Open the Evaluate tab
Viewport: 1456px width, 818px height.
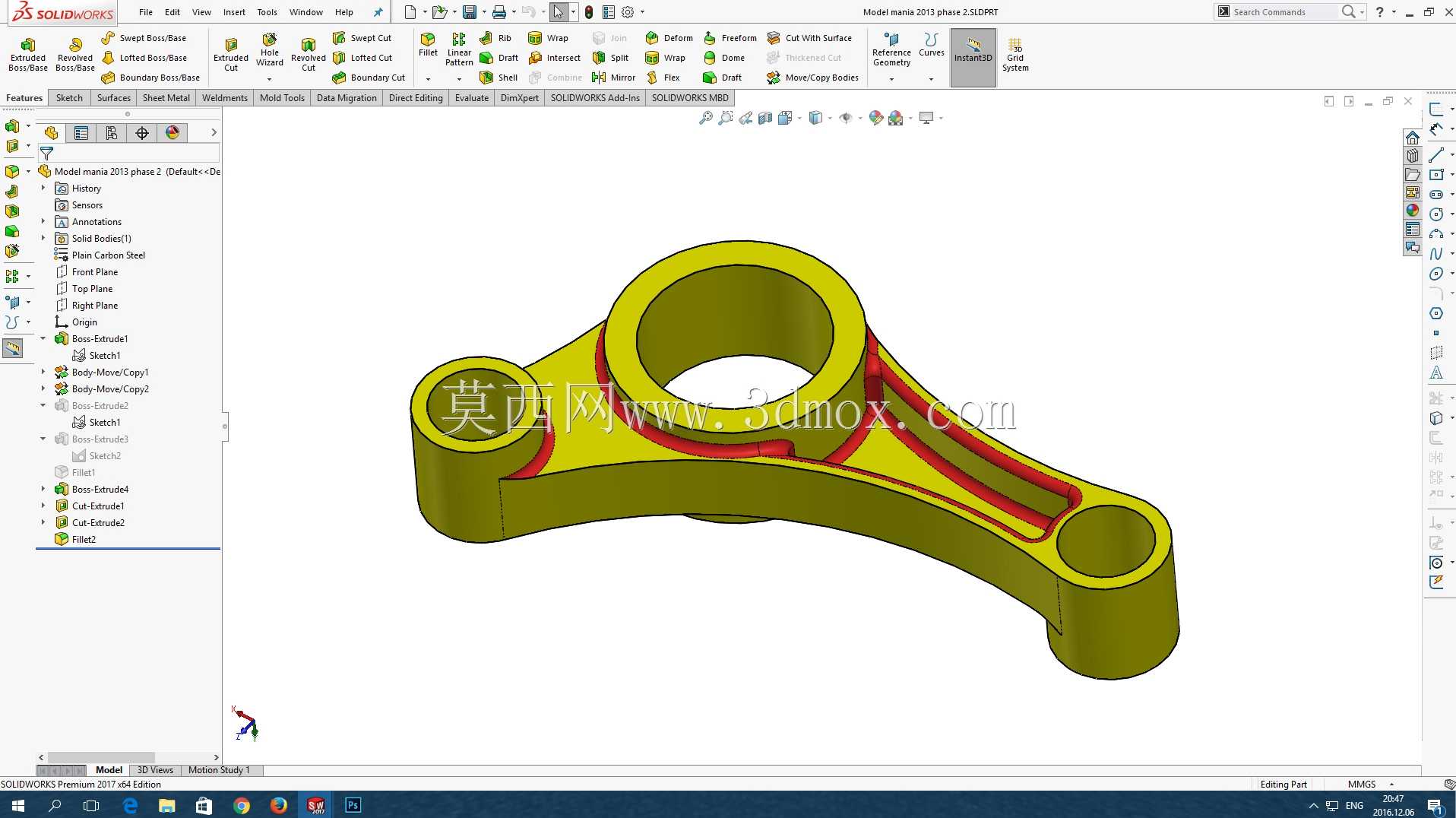[472, 98]
